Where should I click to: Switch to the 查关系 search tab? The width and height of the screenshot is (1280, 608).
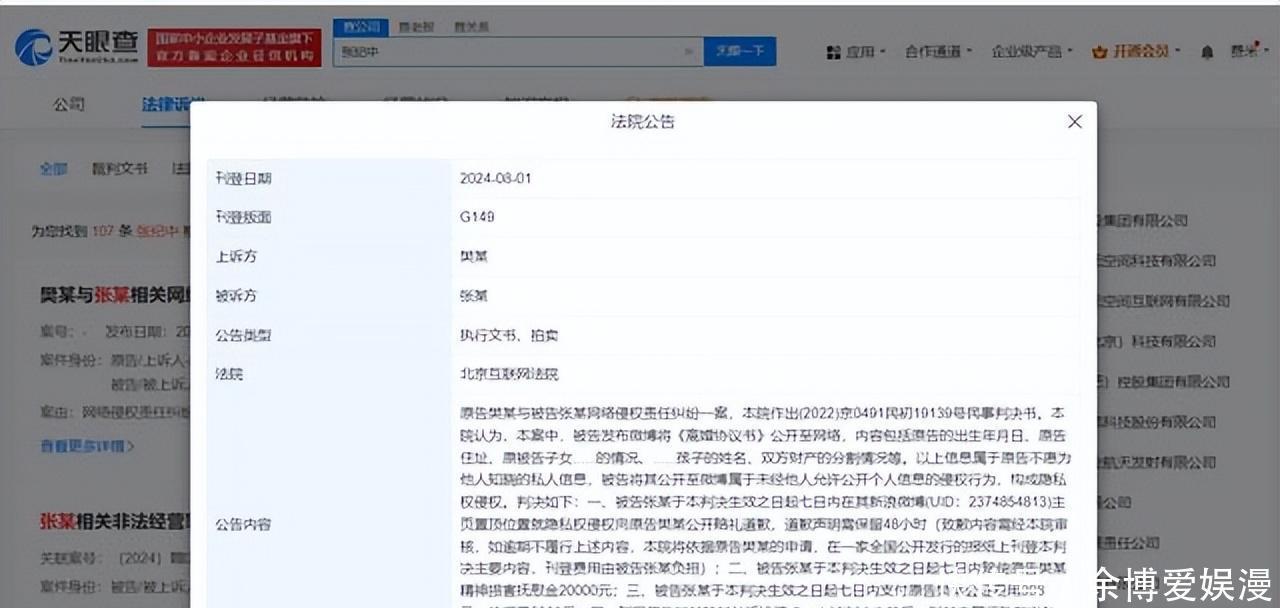pos(470,27)
